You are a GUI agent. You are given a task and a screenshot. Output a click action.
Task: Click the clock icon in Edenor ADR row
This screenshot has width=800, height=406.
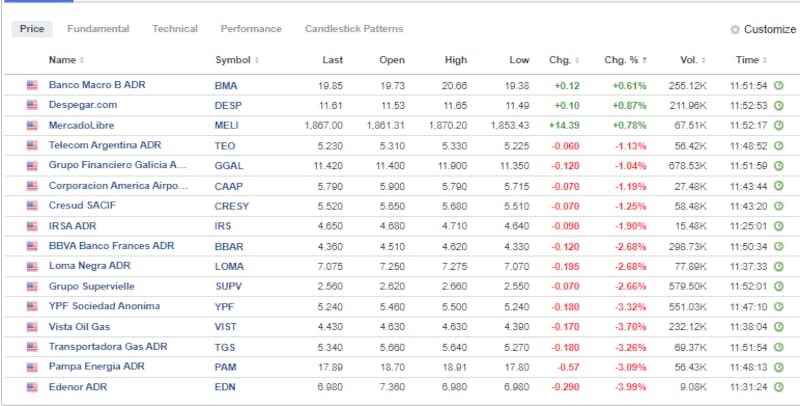[779, 387]
